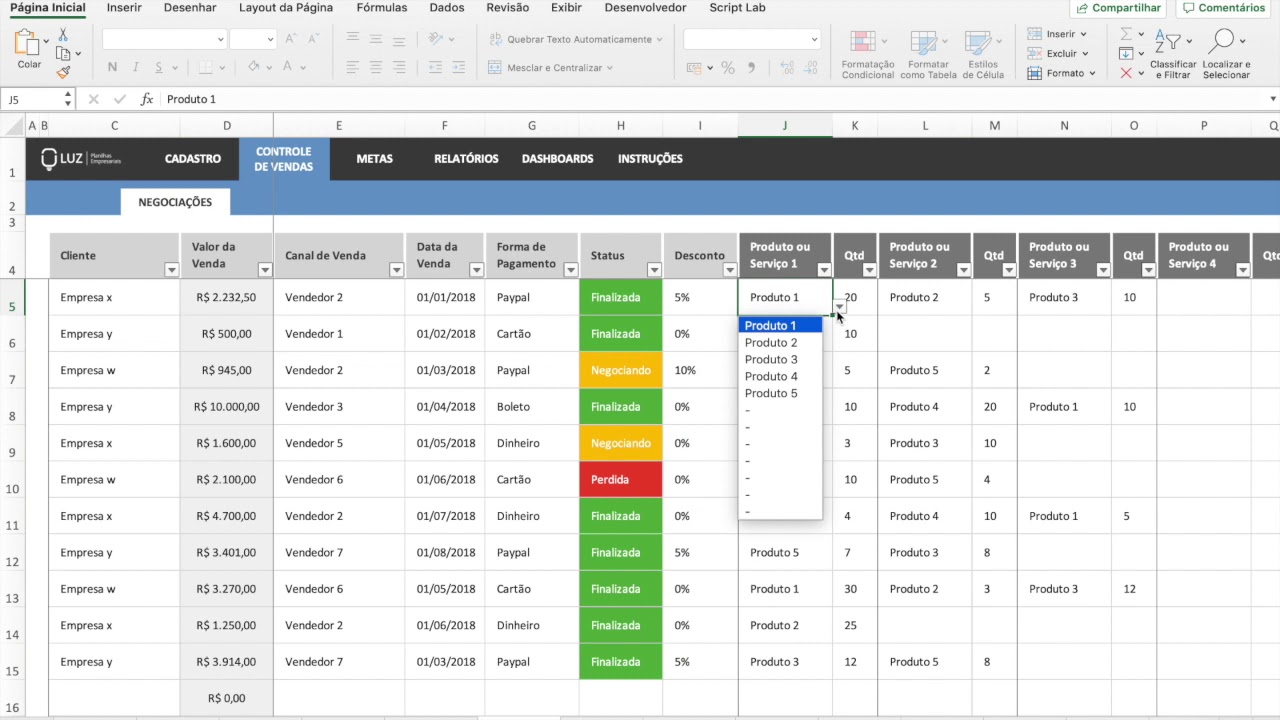Open the Dados ribbon tab
1280x720 pixels.
pos(447,8)
